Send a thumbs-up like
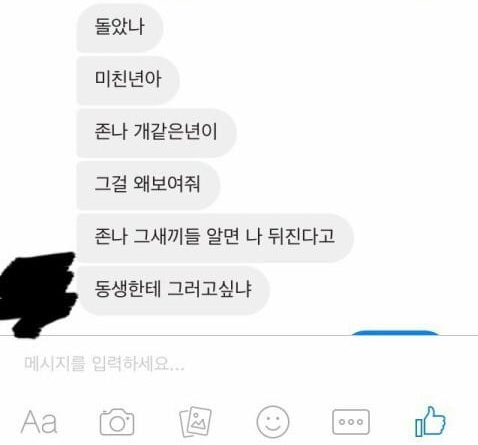 click(x=430, y=421)
